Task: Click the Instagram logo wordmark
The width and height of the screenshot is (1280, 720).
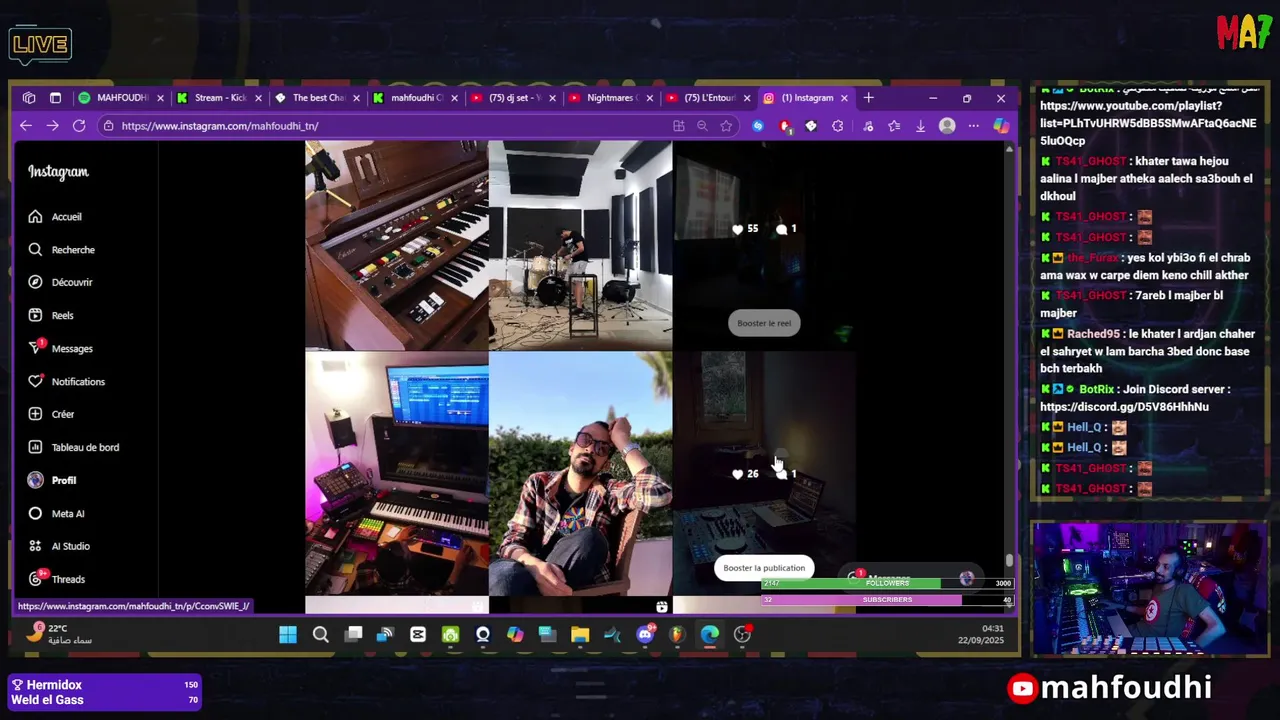Action: point(58,172)
